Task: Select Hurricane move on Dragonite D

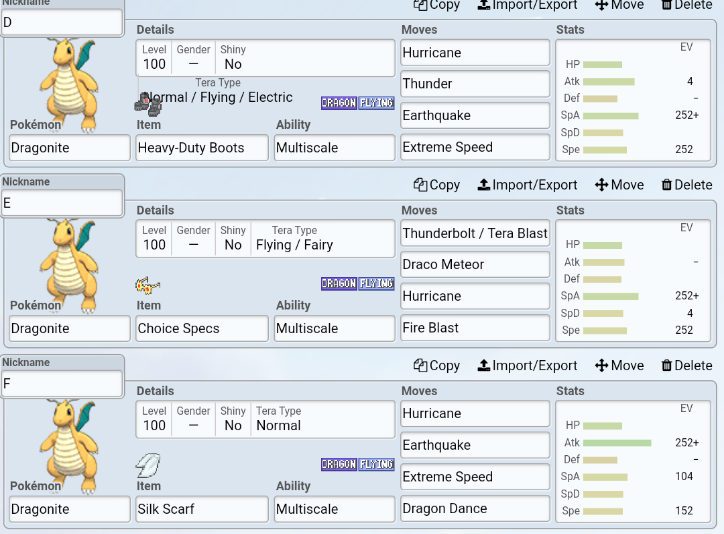Action: click(475, 53)
